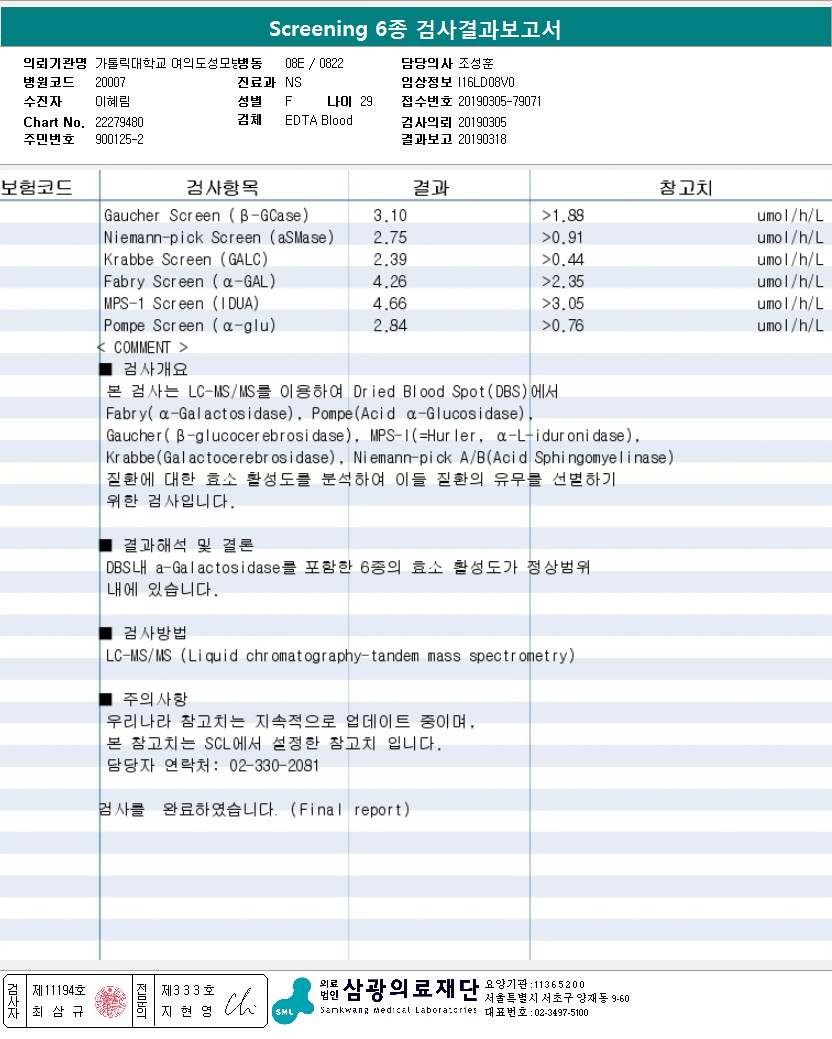Click the resident number 900125-2
Viewport: 832px width, 1039px height.
tap(119, 139)
